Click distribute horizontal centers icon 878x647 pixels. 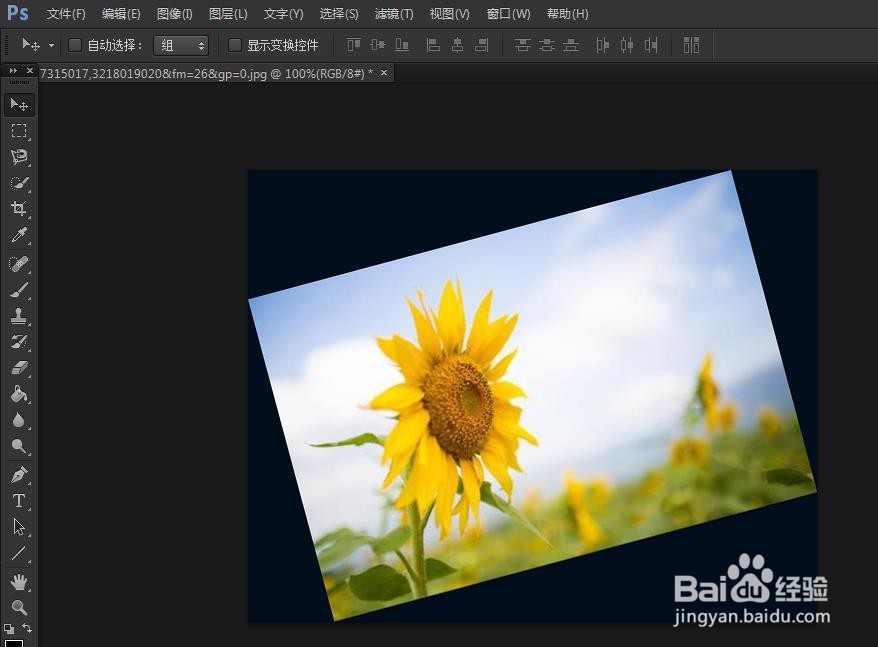click(x=627, y=45)
